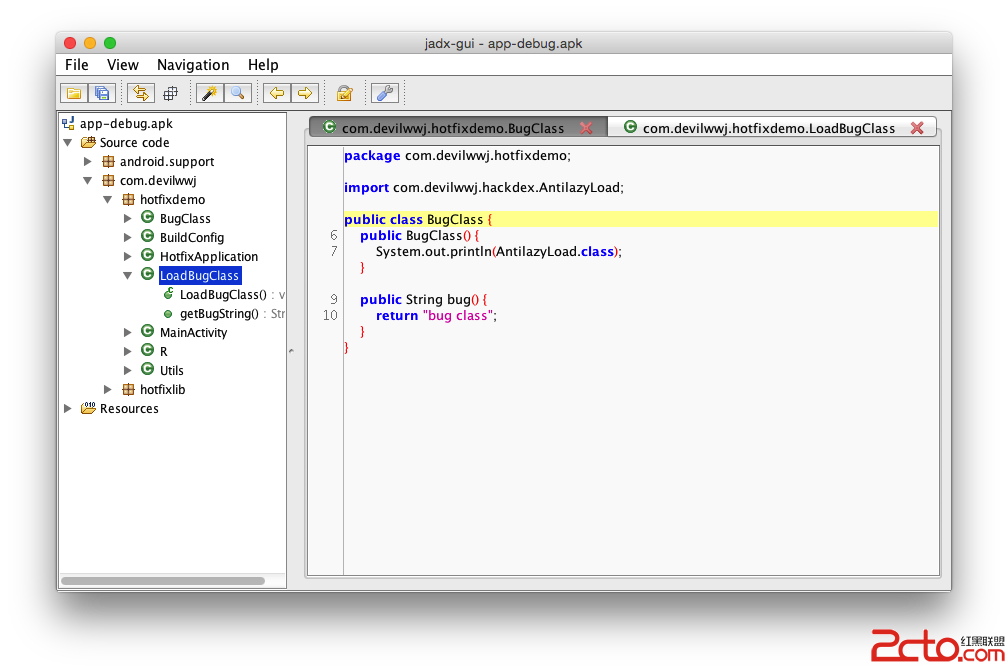Click the forward arrow navigation icon

(305, 93)
